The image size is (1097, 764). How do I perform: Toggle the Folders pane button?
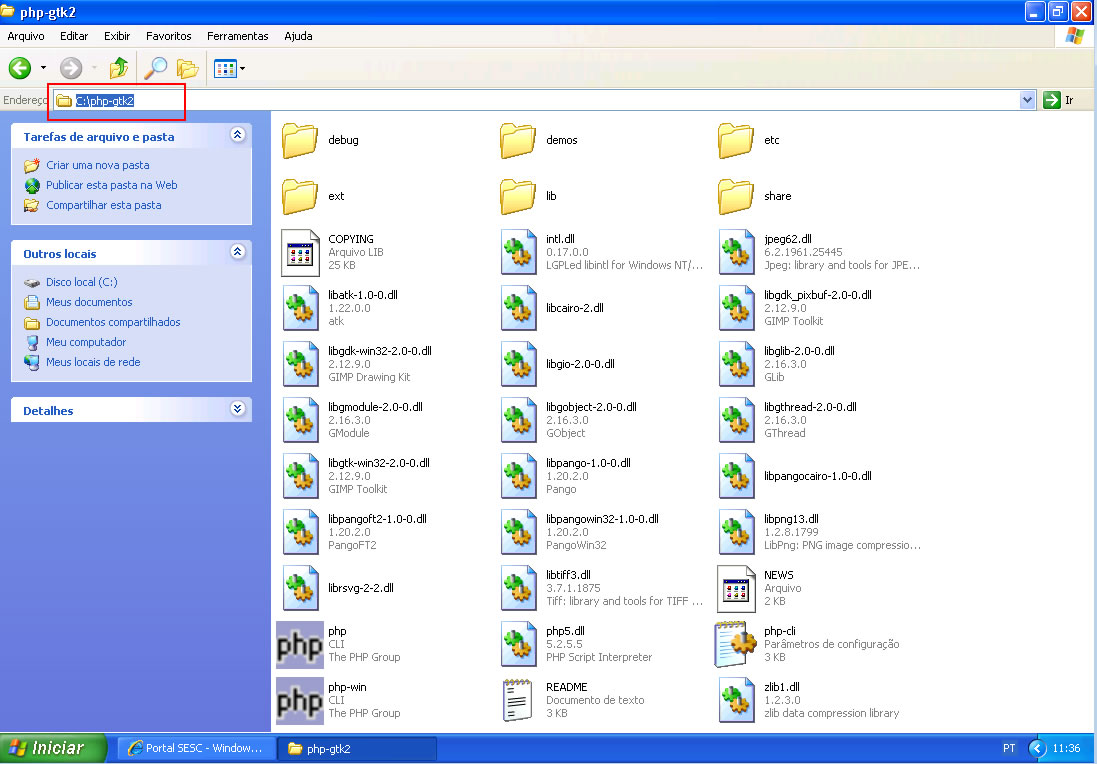coord(187,68)
